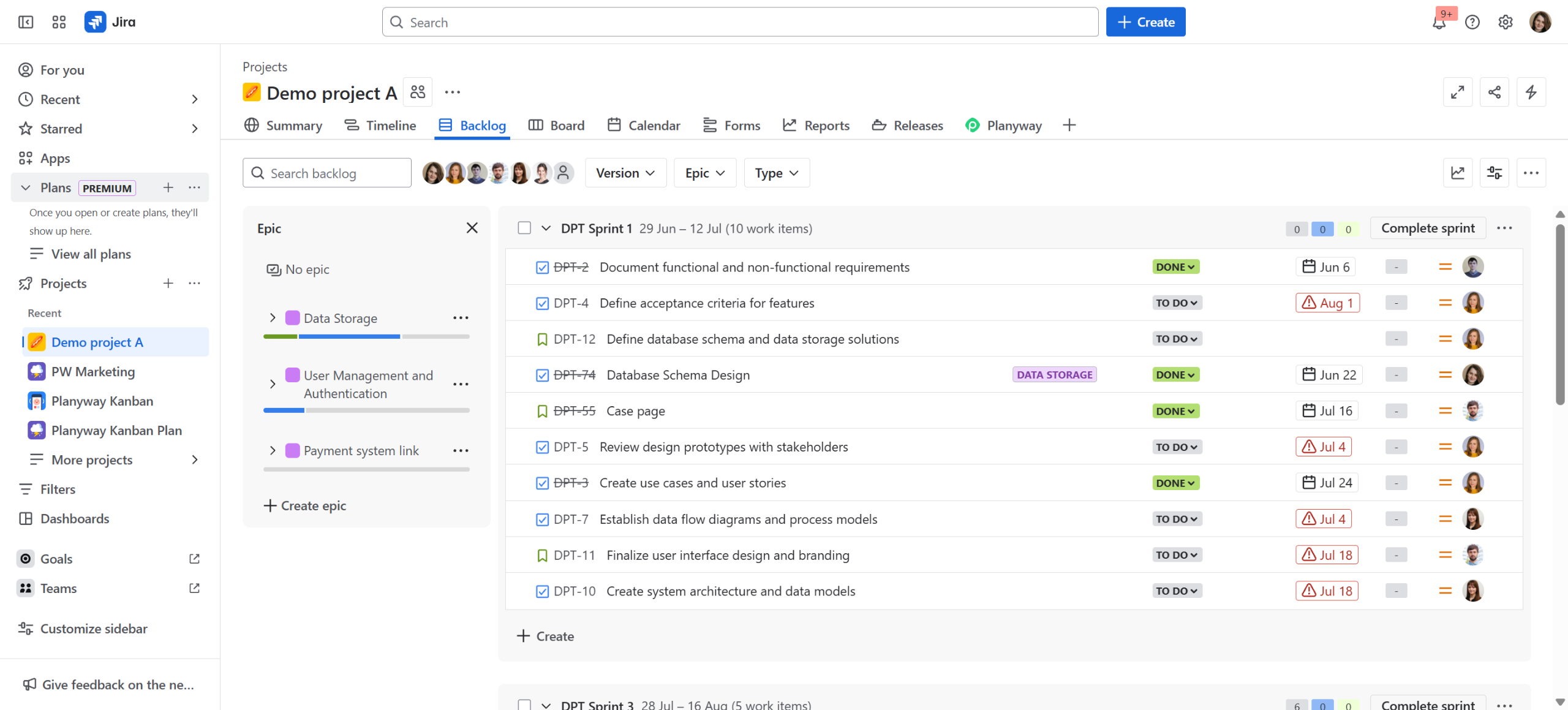Image resolution: width=1568 pixels, height=710 pixels.
Task: Click the team members icon beside the project title
Action: tap(418, 93)
